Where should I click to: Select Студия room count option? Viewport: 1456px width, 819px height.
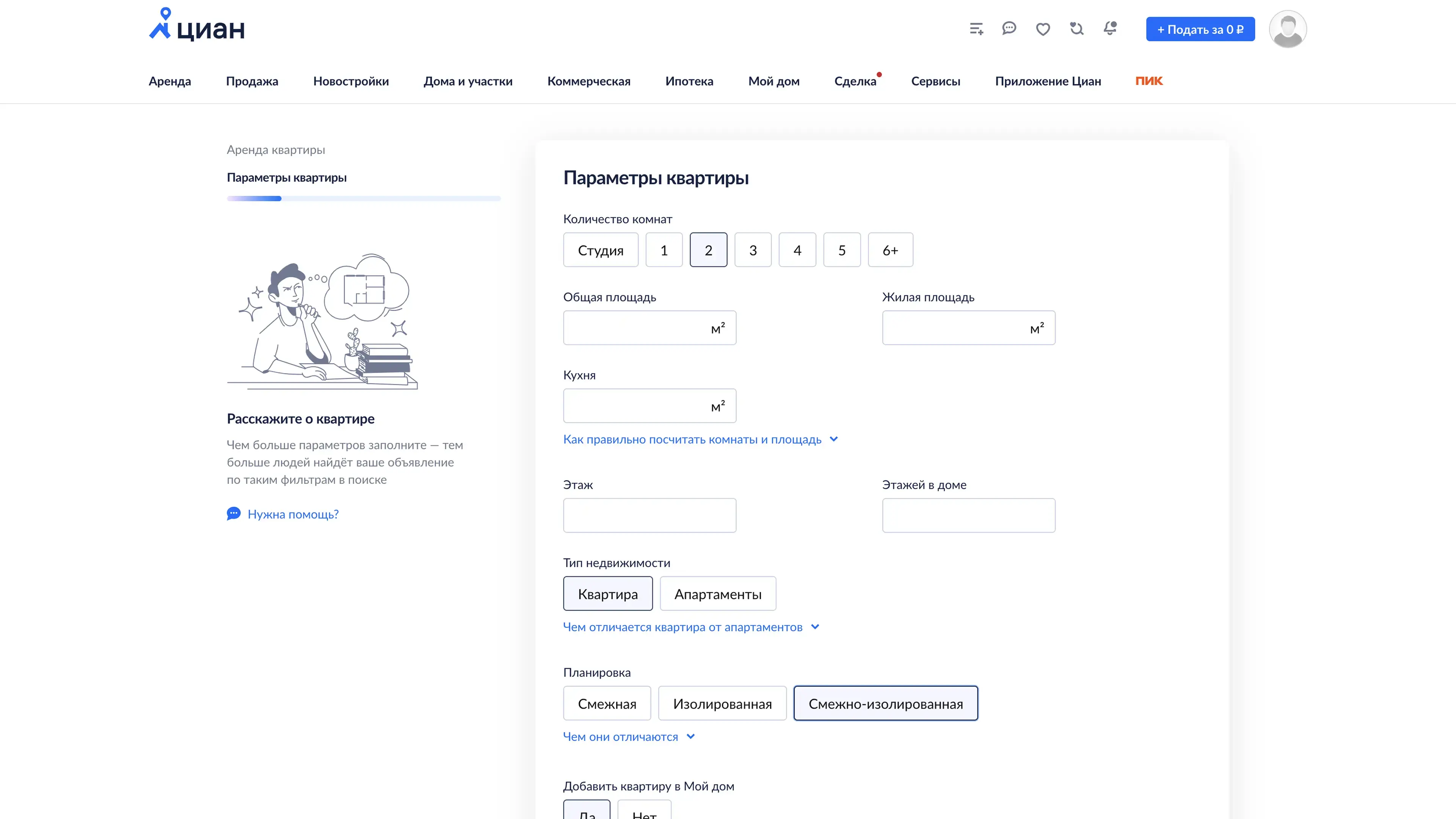pyautogui.click(x=600, y=250)
